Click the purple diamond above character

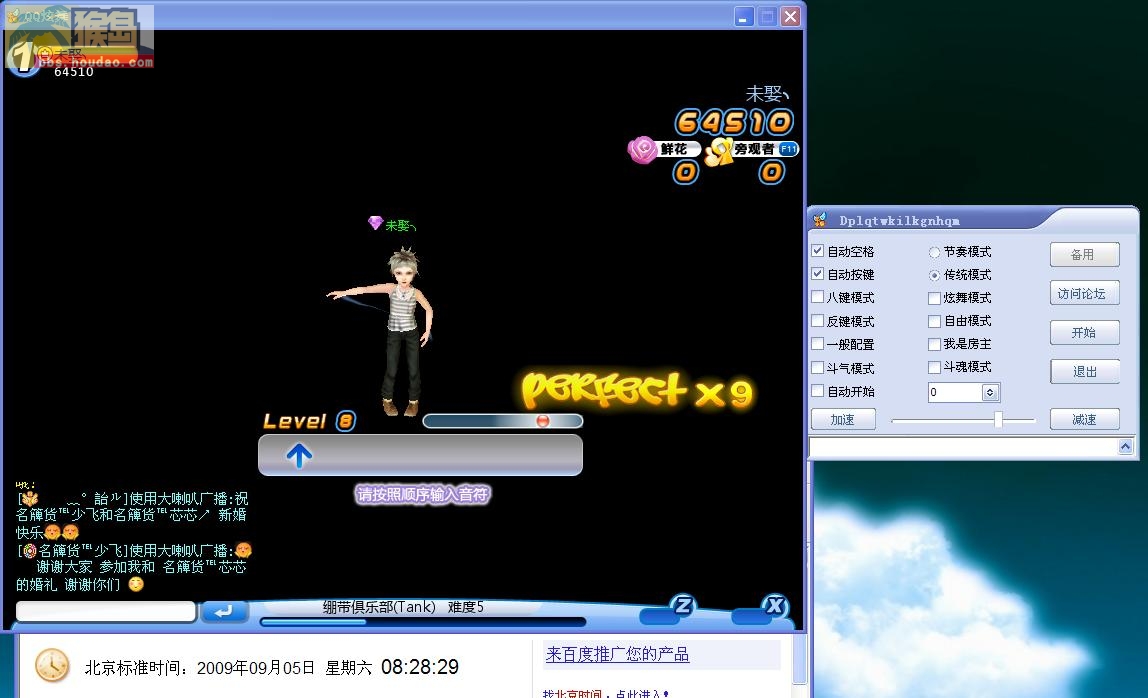[376, 222]
